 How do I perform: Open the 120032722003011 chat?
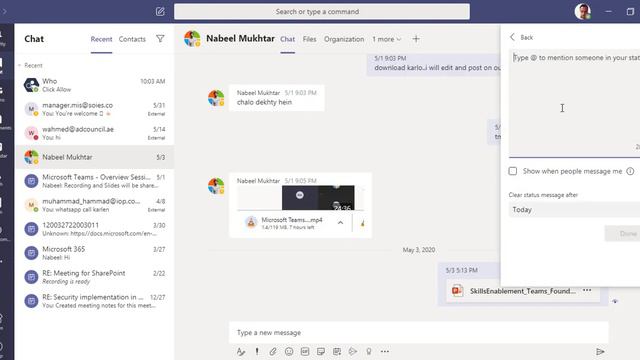[95, 229]
